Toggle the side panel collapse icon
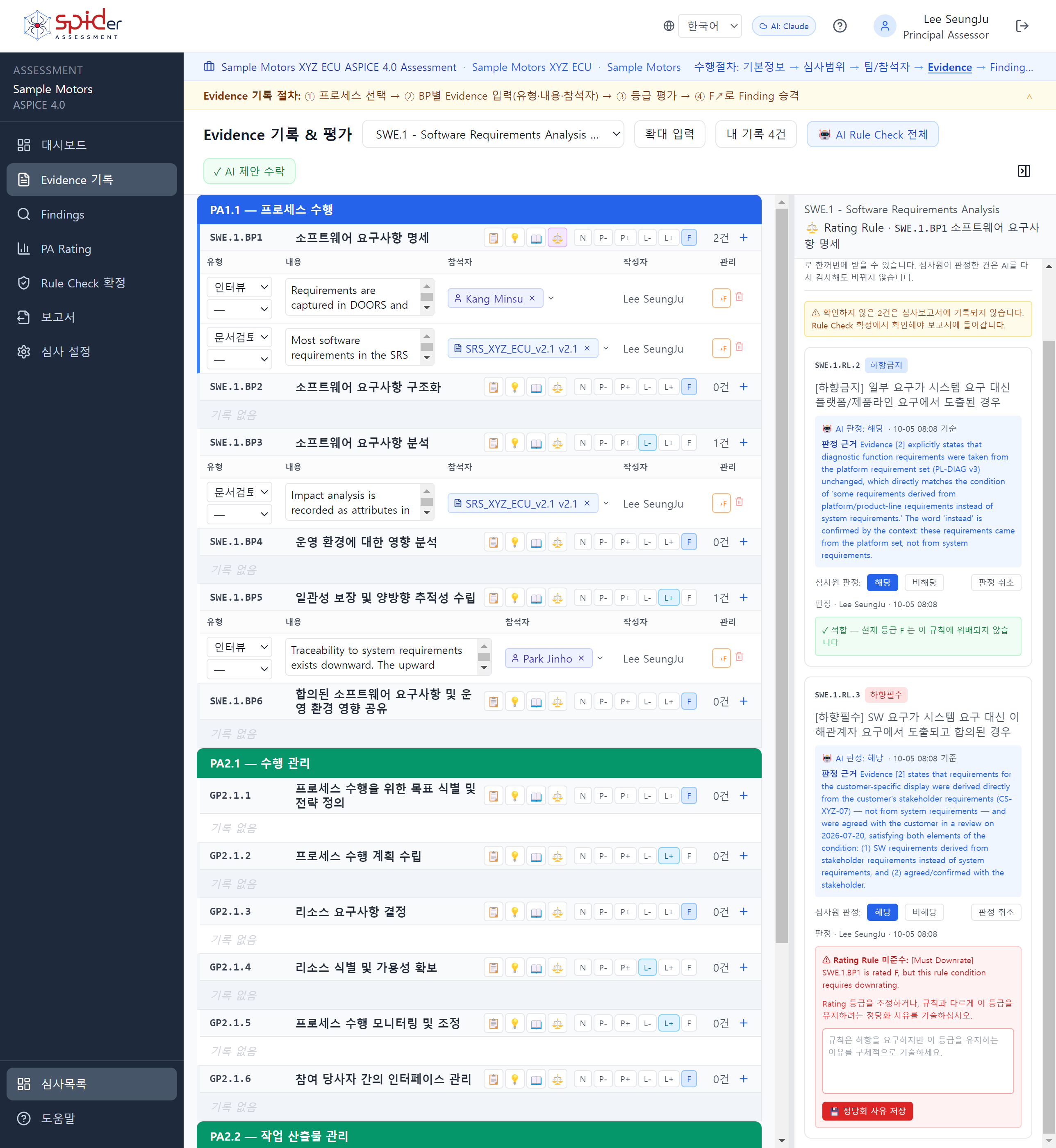 point(1024,171)
